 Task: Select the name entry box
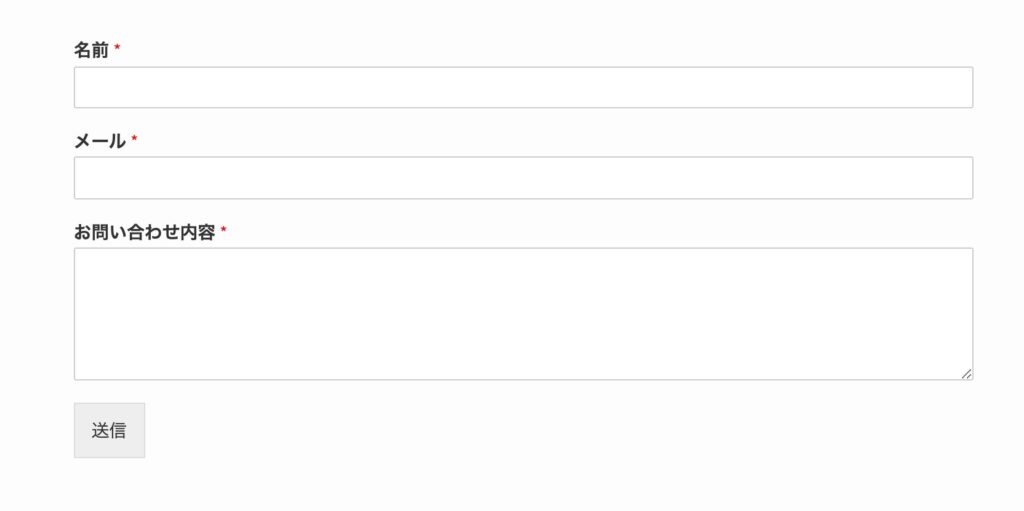point(523,88)
